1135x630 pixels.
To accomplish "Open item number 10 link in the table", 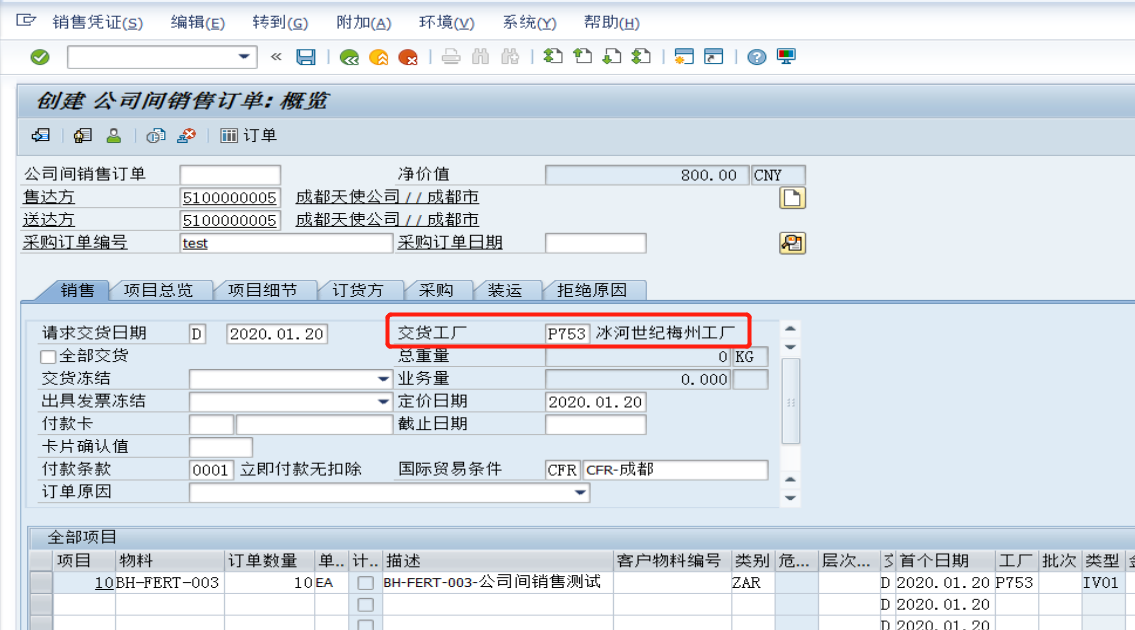I will (x=104, y=582).
